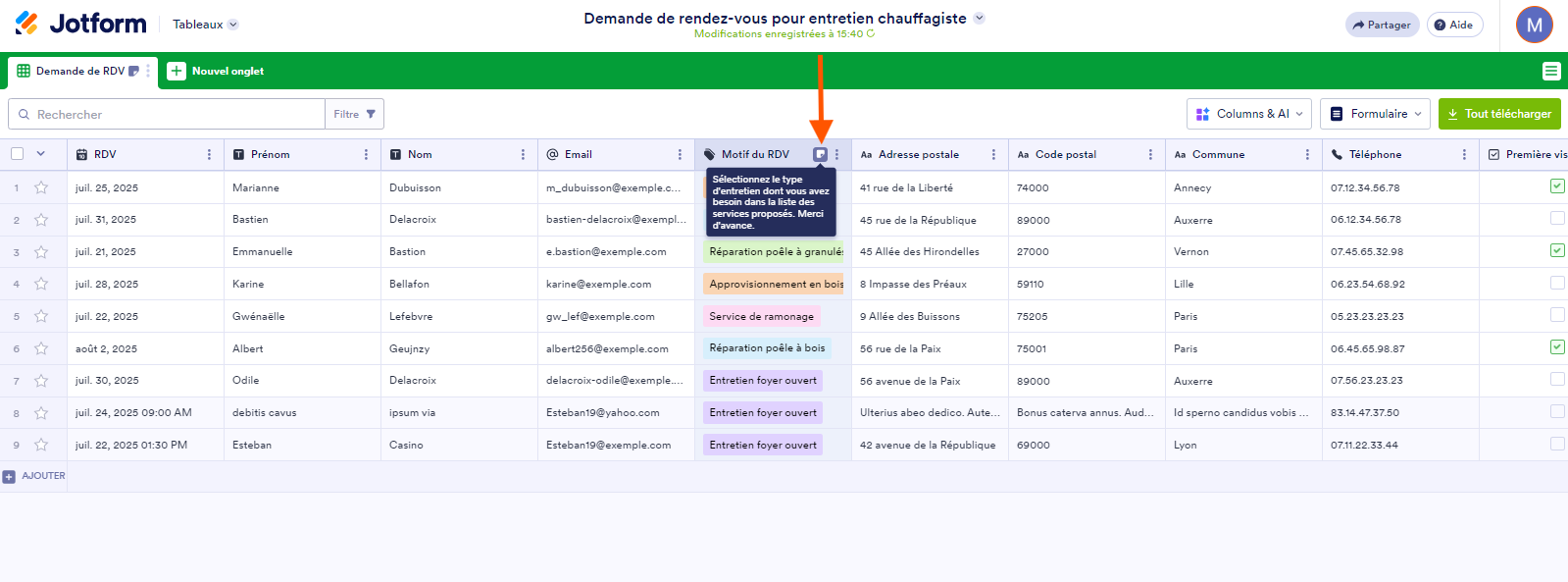Add a Nouvel onglet tab
1568x582 pixels.
216,71
